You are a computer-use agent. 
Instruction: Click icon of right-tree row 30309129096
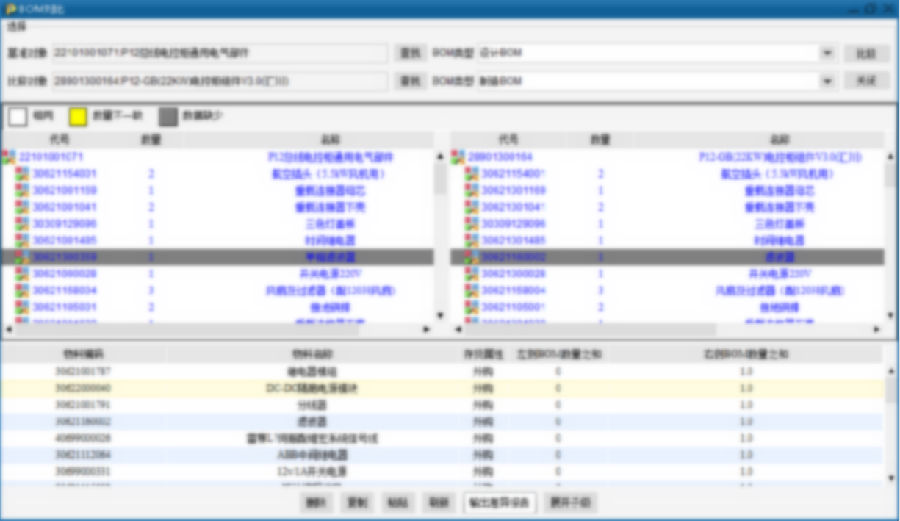coord(471,223)
